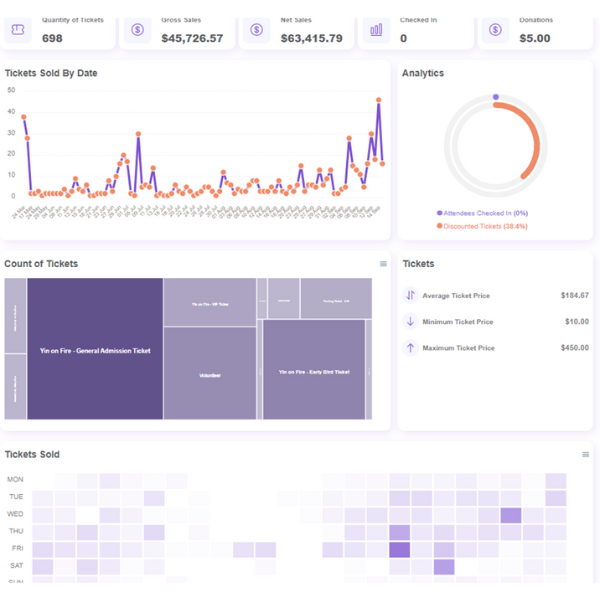Open the Tickets Sold heatmap menu icon
This screenshot has width=600, height=600.
click(x=585, y=454)
